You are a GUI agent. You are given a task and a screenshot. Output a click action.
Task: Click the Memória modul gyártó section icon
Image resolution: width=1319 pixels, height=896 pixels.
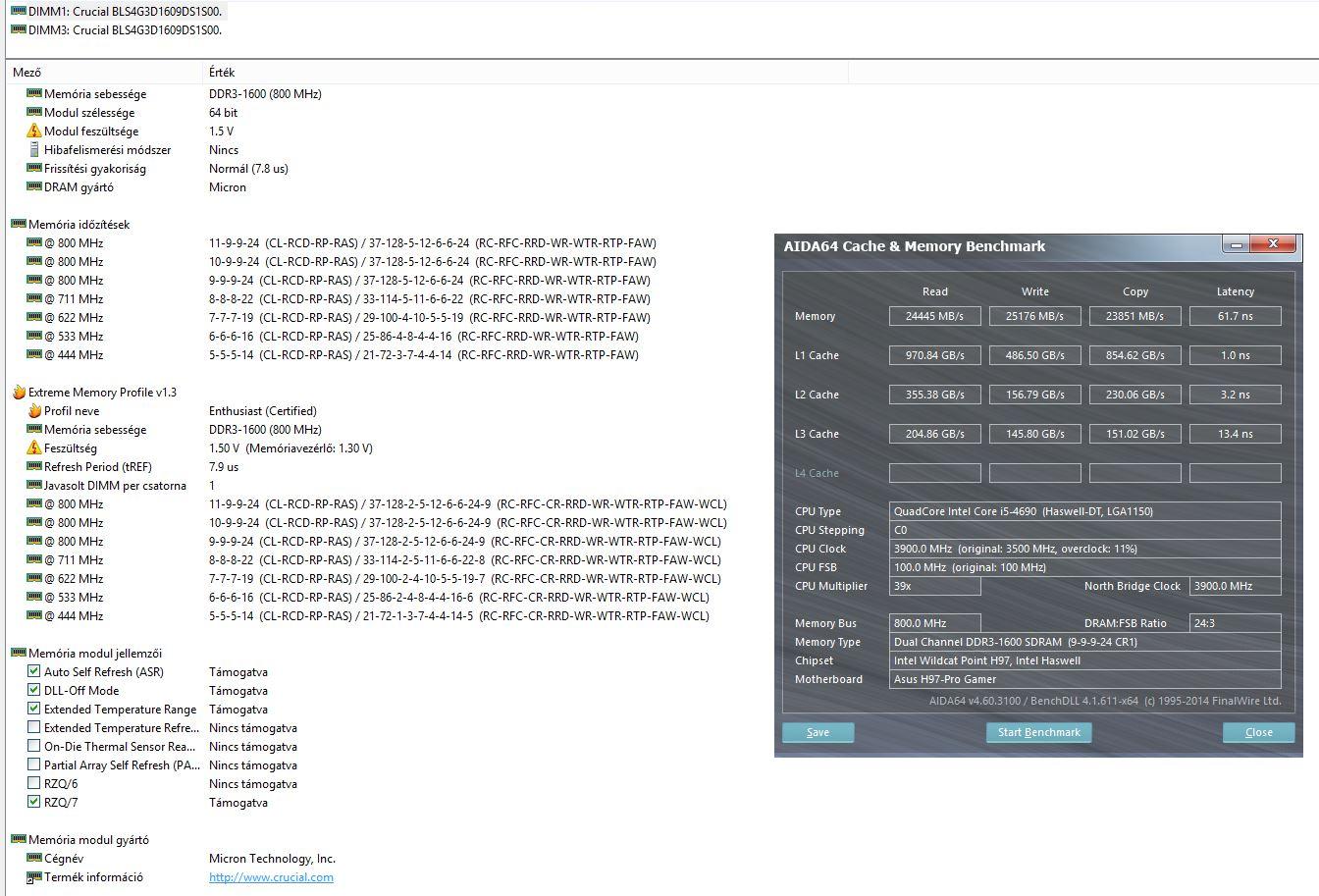point(19,839)
